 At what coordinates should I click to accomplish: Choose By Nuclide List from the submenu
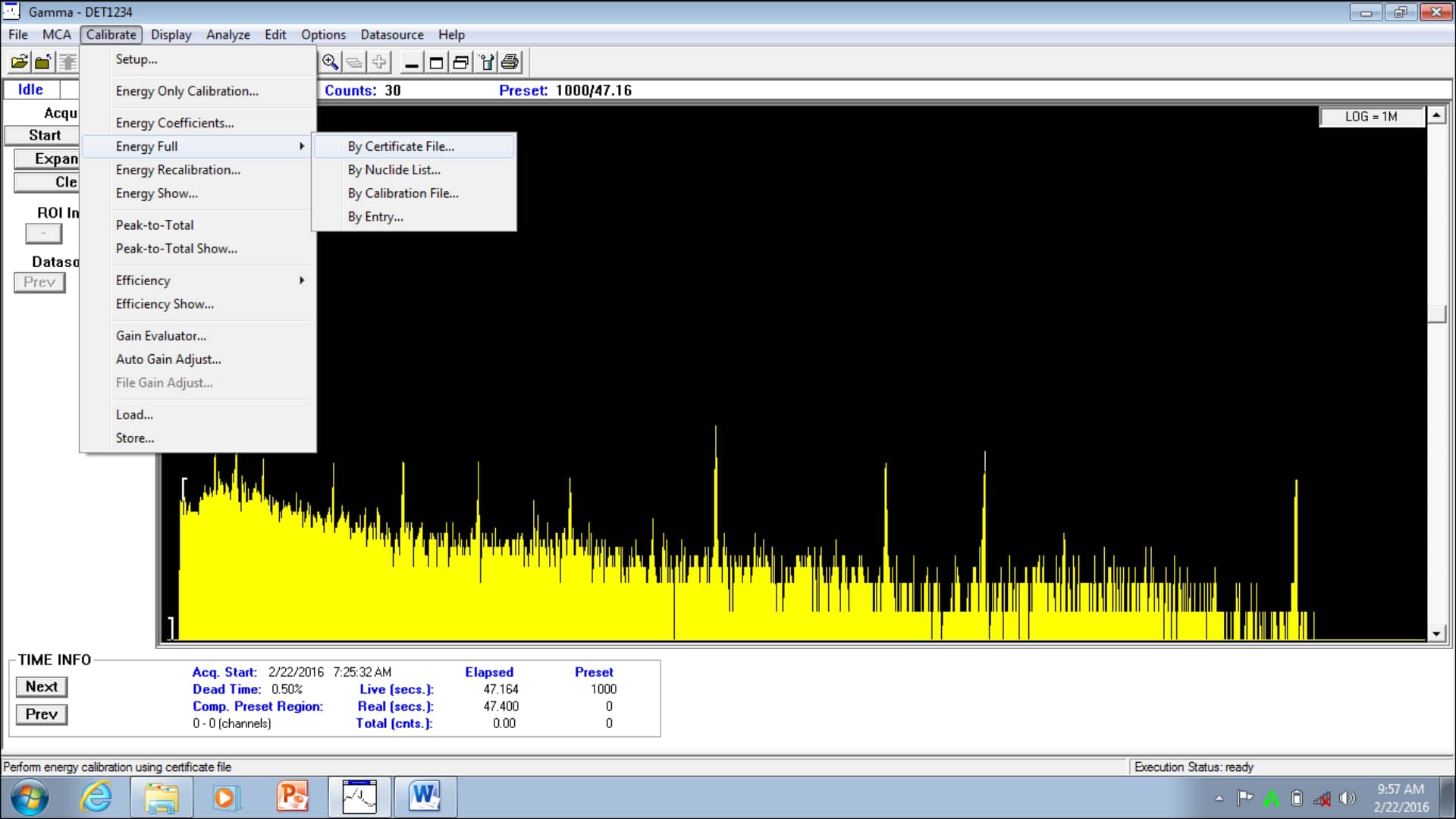394,170
